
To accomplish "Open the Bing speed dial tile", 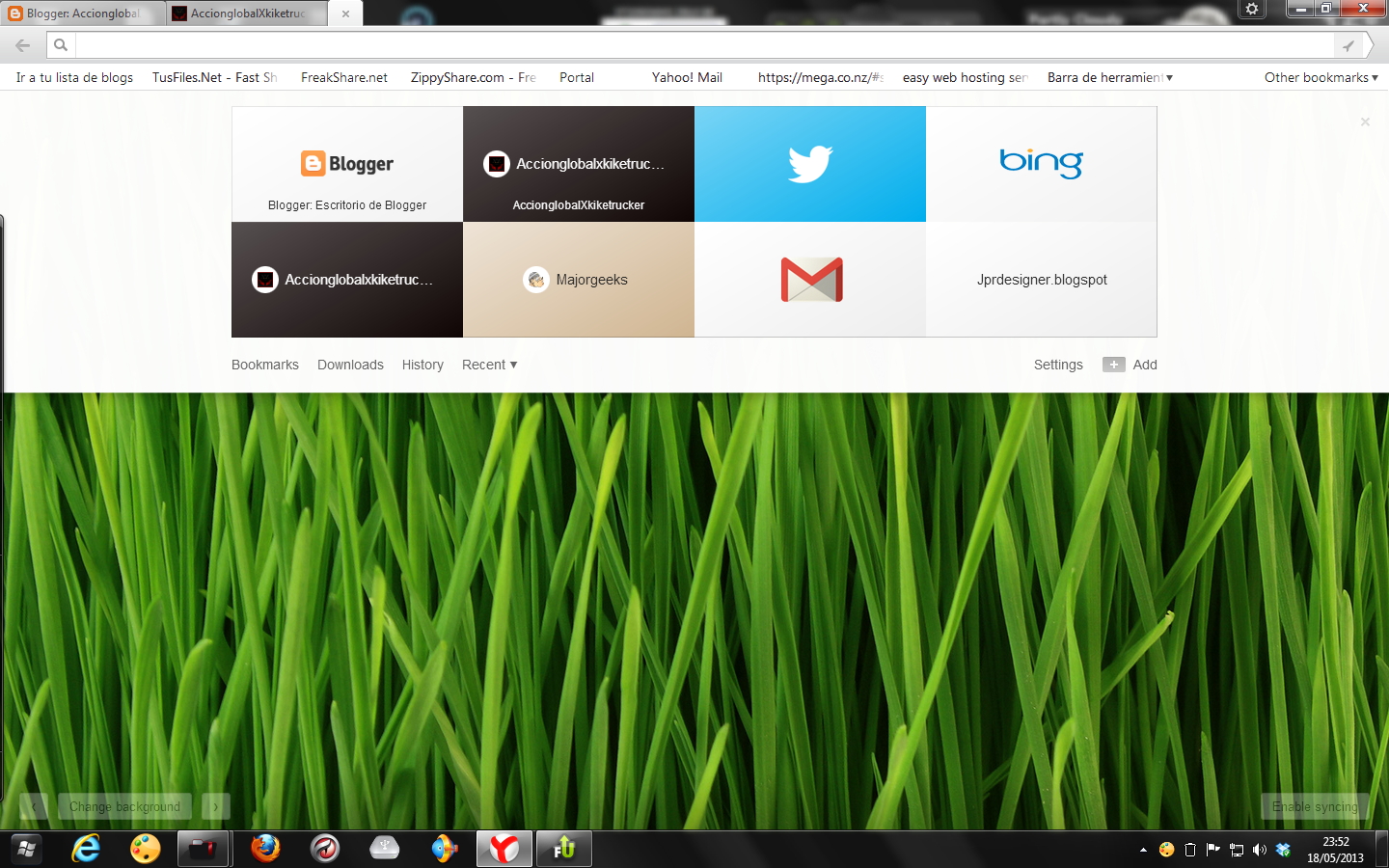I will coord(1042,164).
